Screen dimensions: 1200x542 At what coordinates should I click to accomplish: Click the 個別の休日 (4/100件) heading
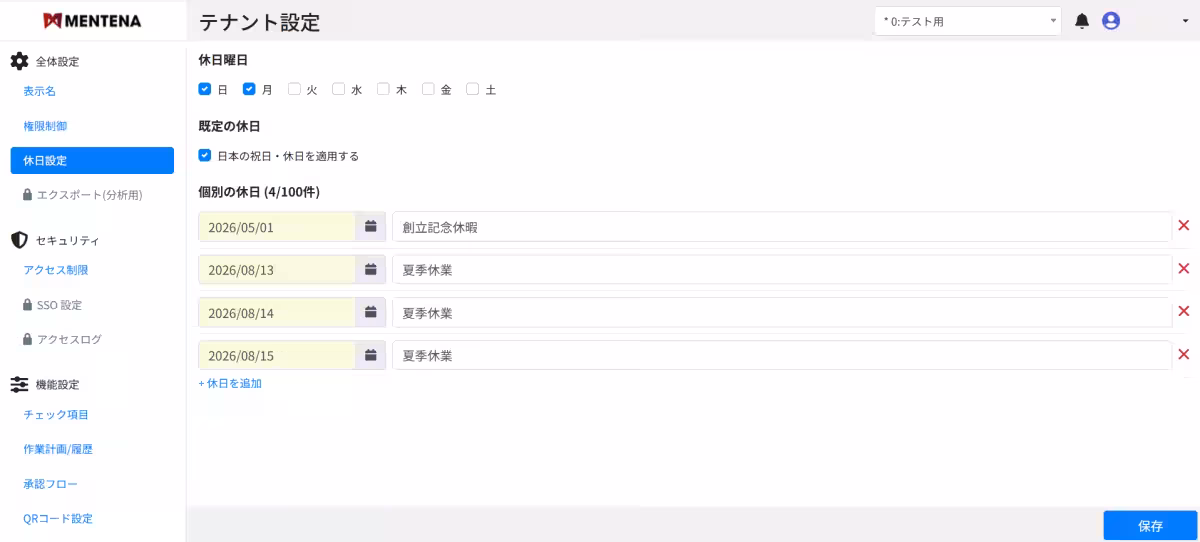[x=259, y=191]
